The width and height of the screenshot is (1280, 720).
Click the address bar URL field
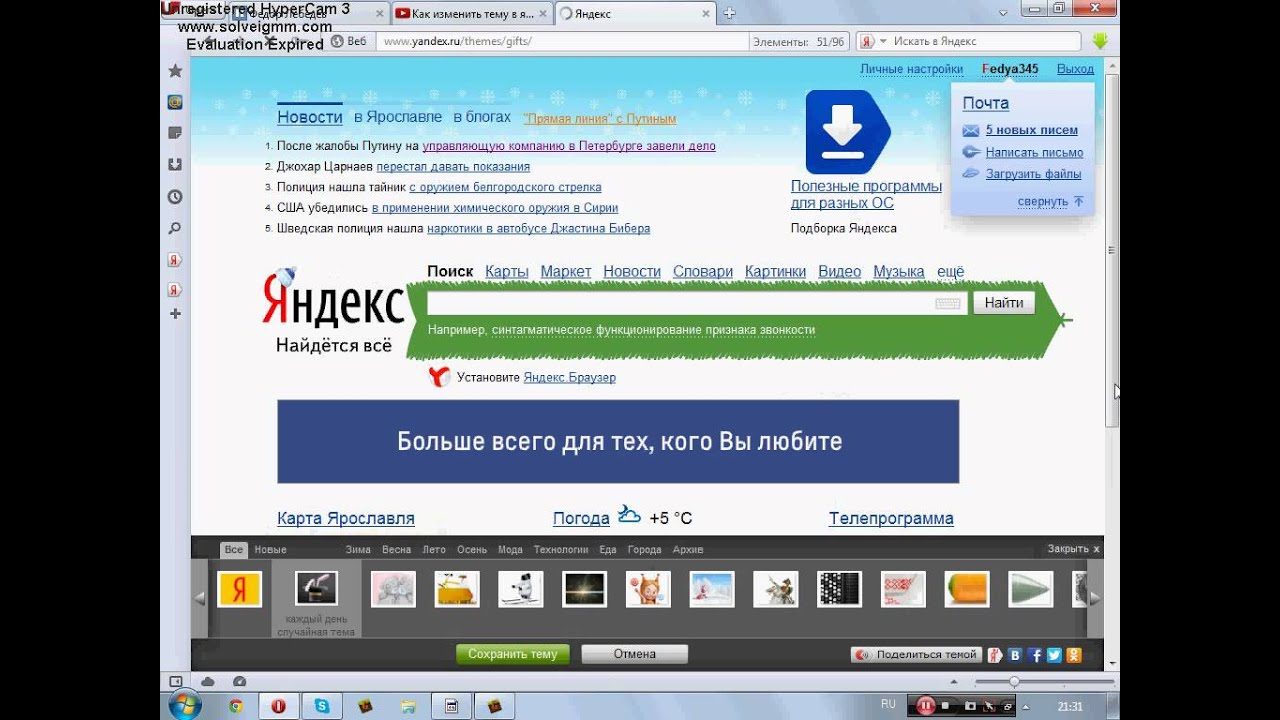coord(564,42)
